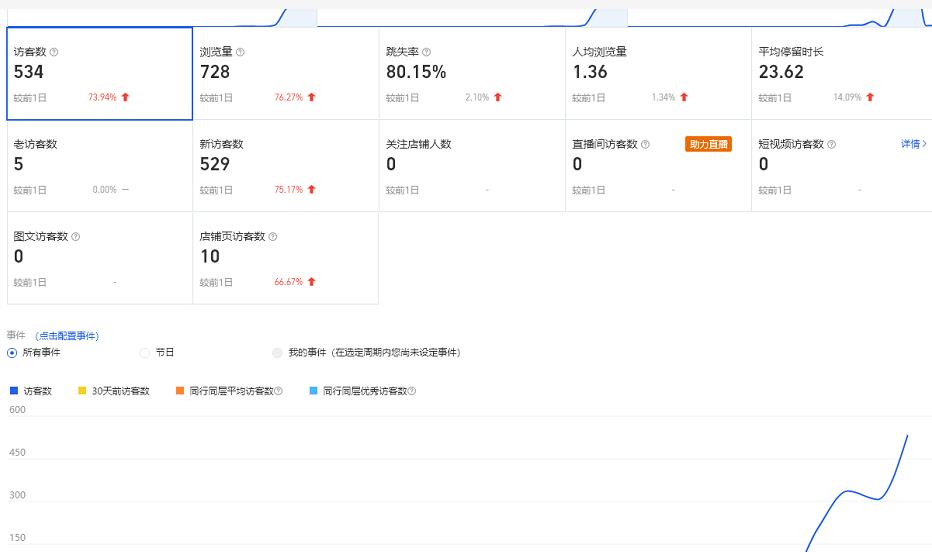Click help icon beside 直播间访客数
The image size is (932, 552).
point(645,144)
